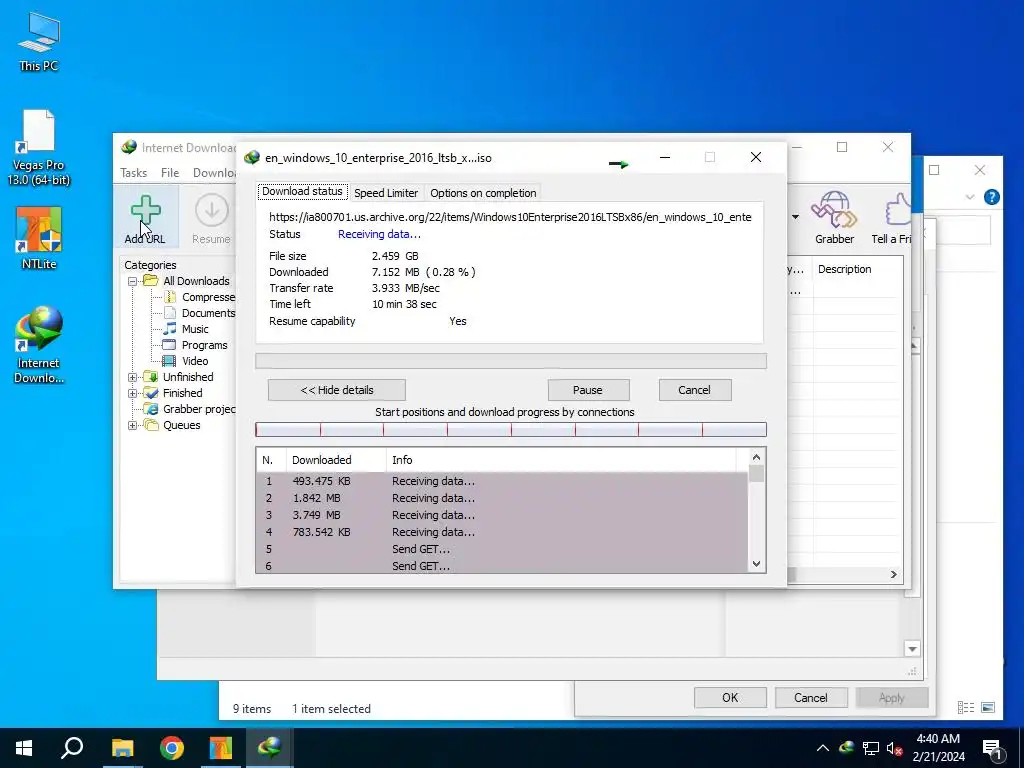Click the connections progress segments bar

(511, 430)
